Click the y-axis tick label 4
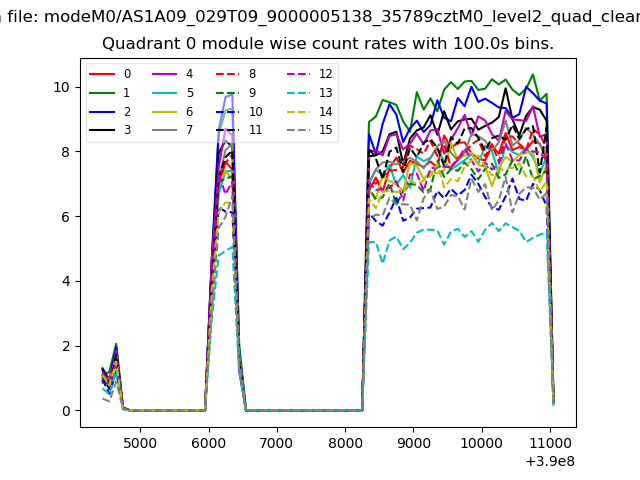The image size is (640, 480). [68, 281]
